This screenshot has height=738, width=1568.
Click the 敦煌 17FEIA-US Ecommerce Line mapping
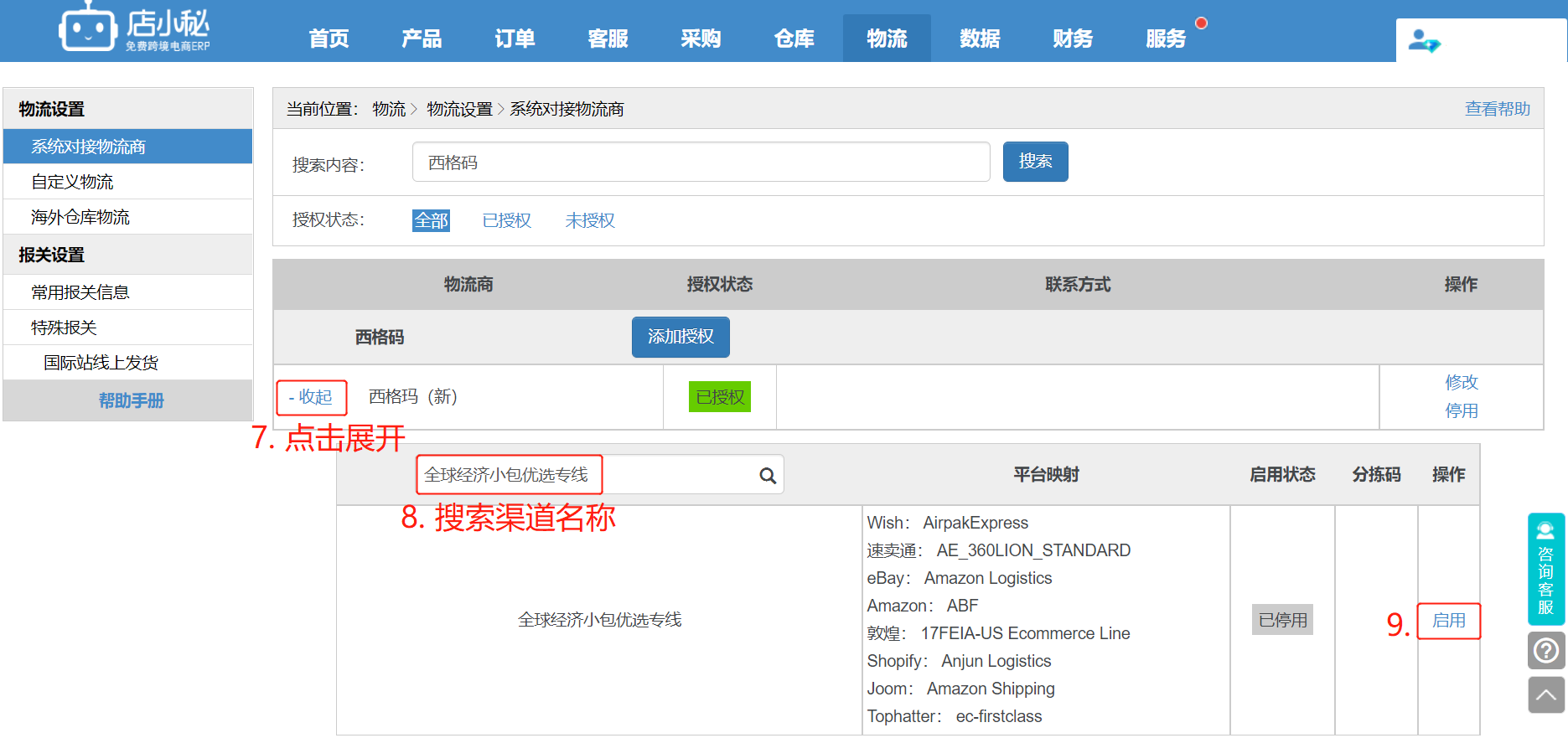click(998, 633)
